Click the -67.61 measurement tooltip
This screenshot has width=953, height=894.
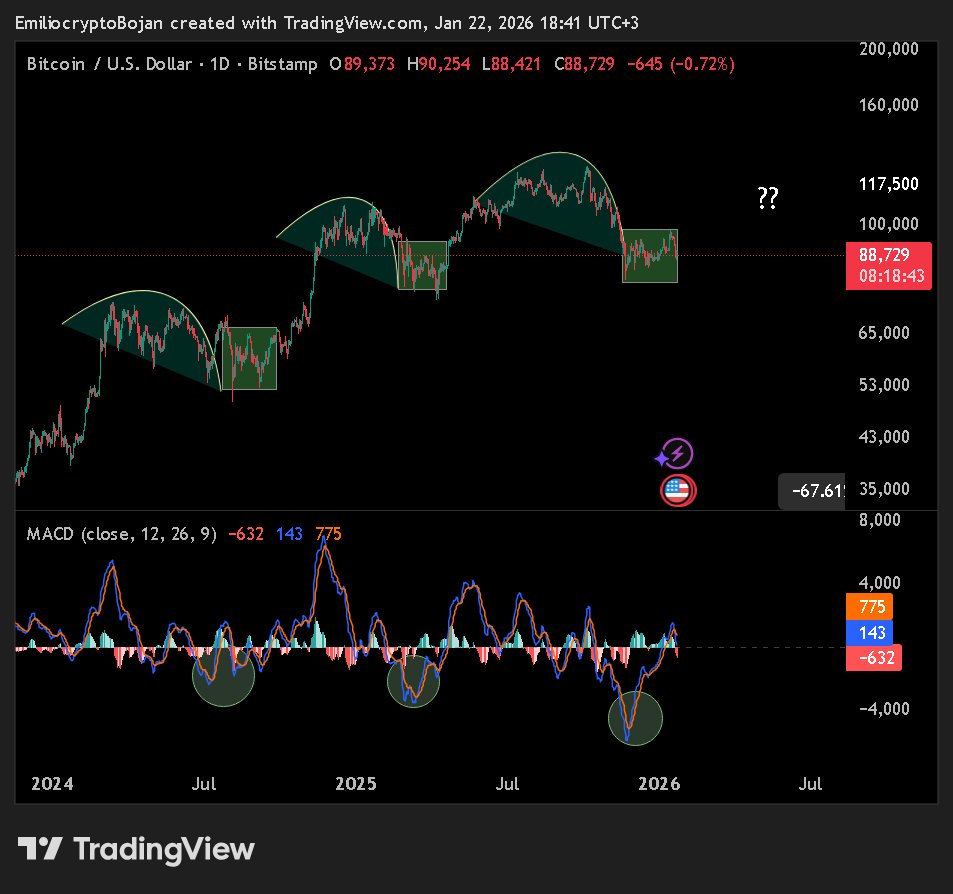click(x=811, y=490)
